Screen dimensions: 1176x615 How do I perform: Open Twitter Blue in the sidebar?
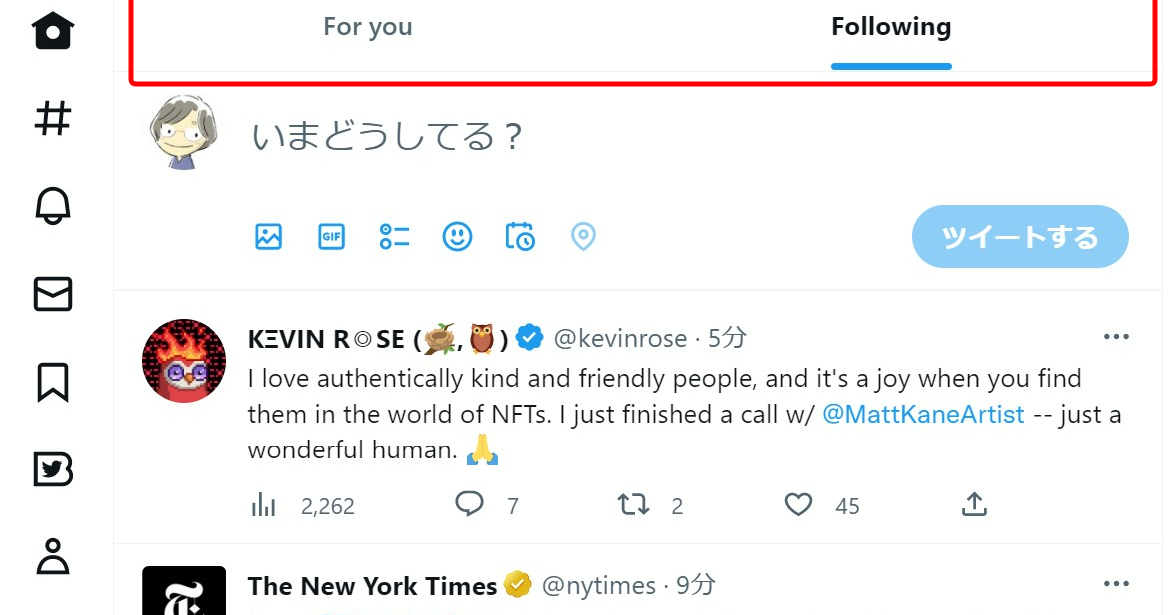pyautogui.click(x=53, y=469)
